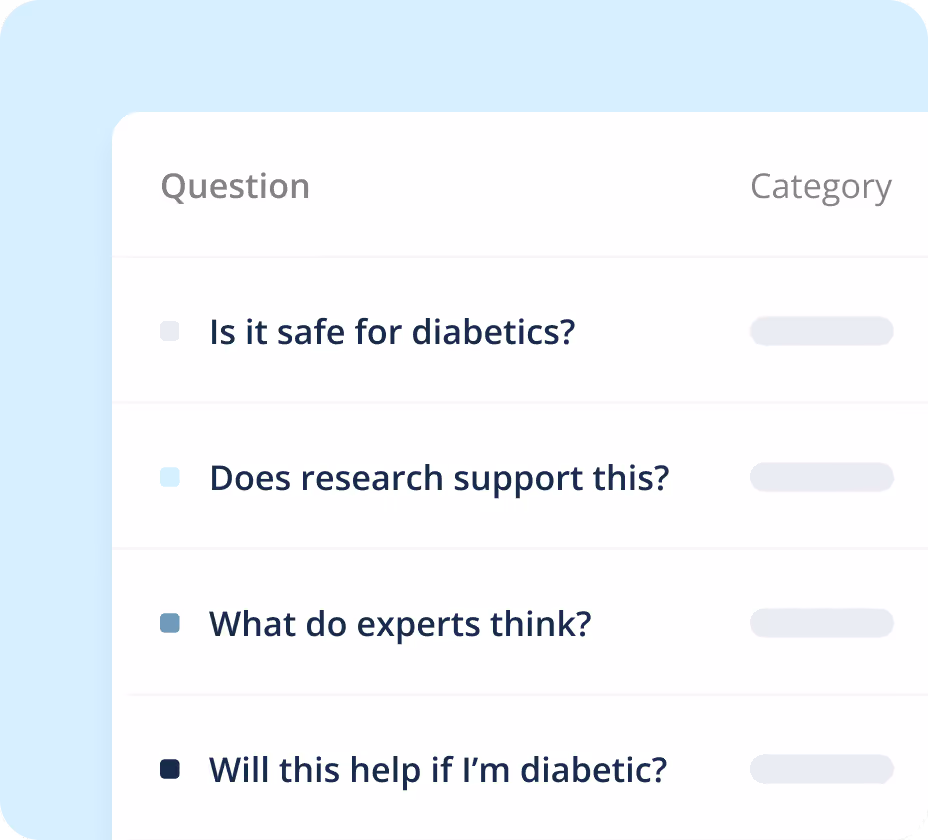
Task: Click the category pill for 'Does research support this?'
Action: pyautogui.click(x=821, y=478)
